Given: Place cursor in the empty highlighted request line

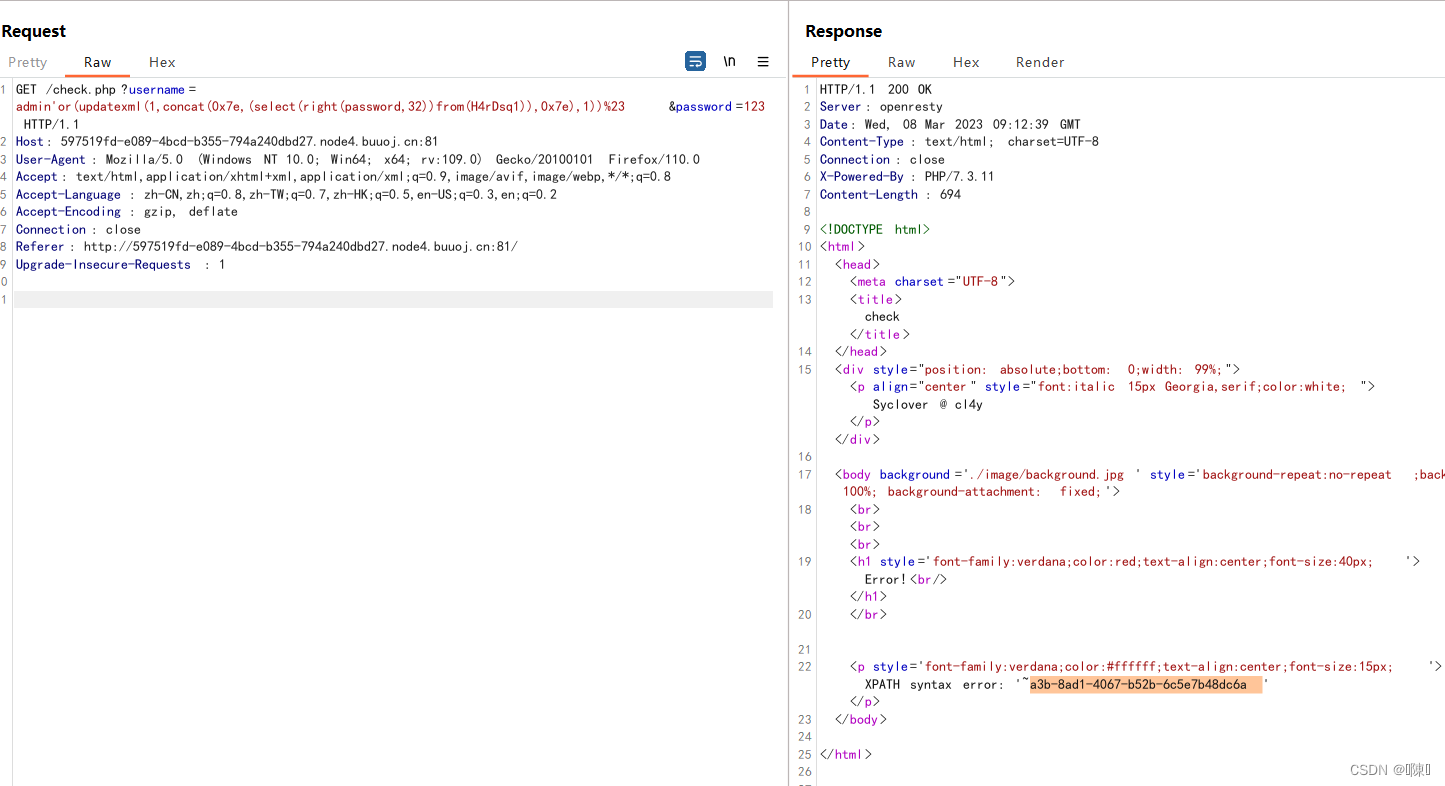Looking at the screenshot, I should (x=393, y=299).
